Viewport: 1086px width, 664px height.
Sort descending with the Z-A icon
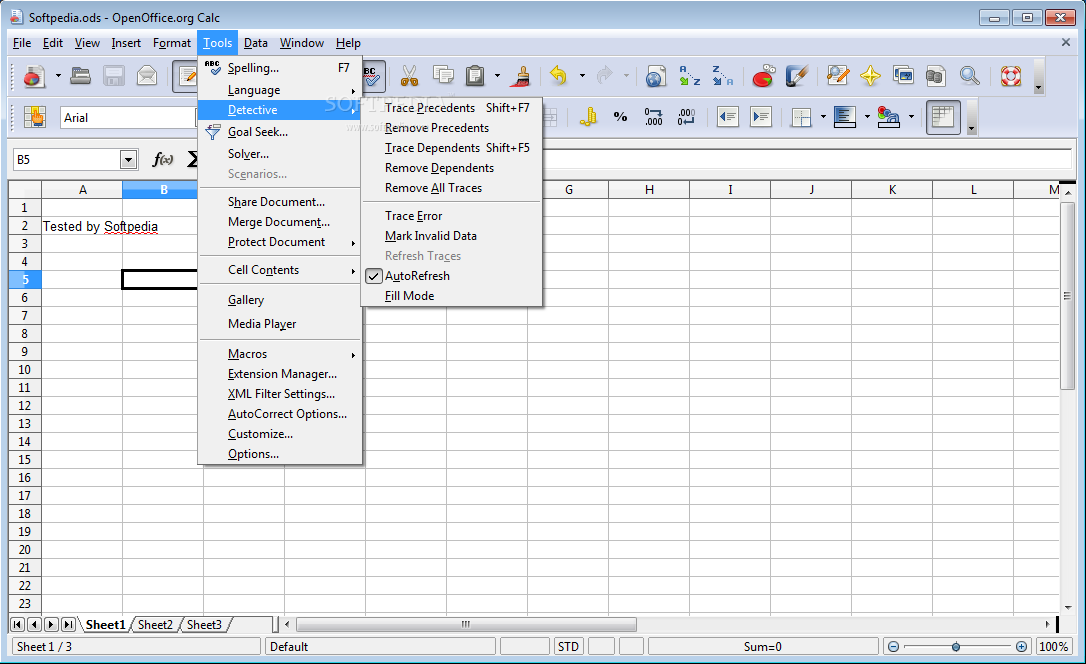[722, 75]
